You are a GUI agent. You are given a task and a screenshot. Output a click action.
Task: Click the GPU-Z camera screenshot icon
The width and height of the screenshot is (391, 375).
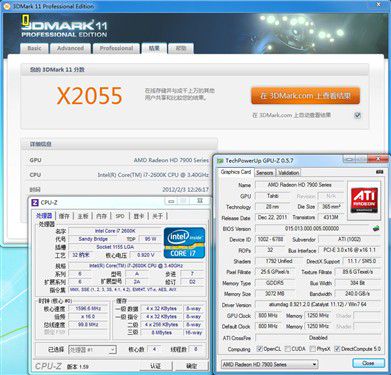[379, 172]
